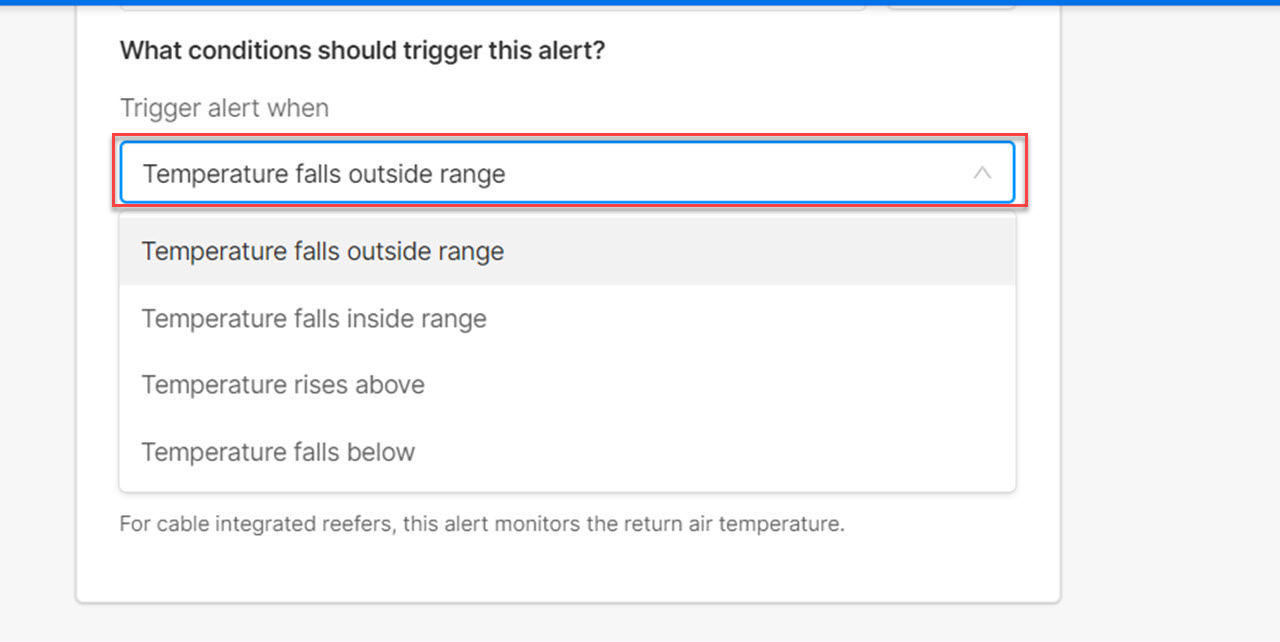Choose "Temperature falls inside range" option

(x=314, y=319)
